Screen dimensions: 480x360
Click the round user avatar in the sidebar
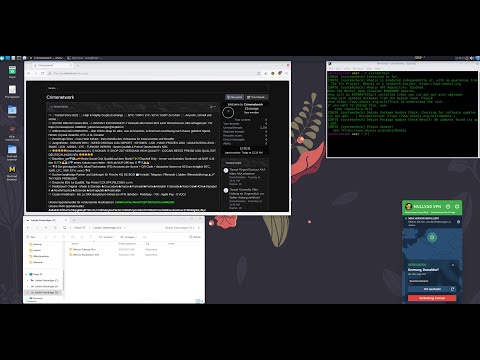228,113
